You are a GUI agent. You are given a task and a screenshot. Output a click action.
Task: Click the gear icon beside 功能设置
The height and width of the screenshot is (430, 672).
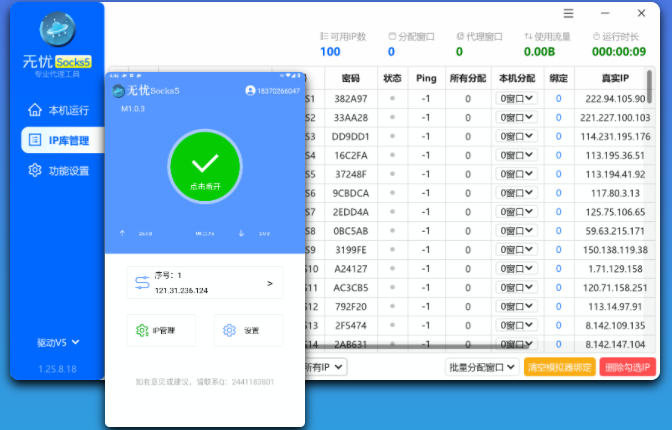tap(35, 170)
